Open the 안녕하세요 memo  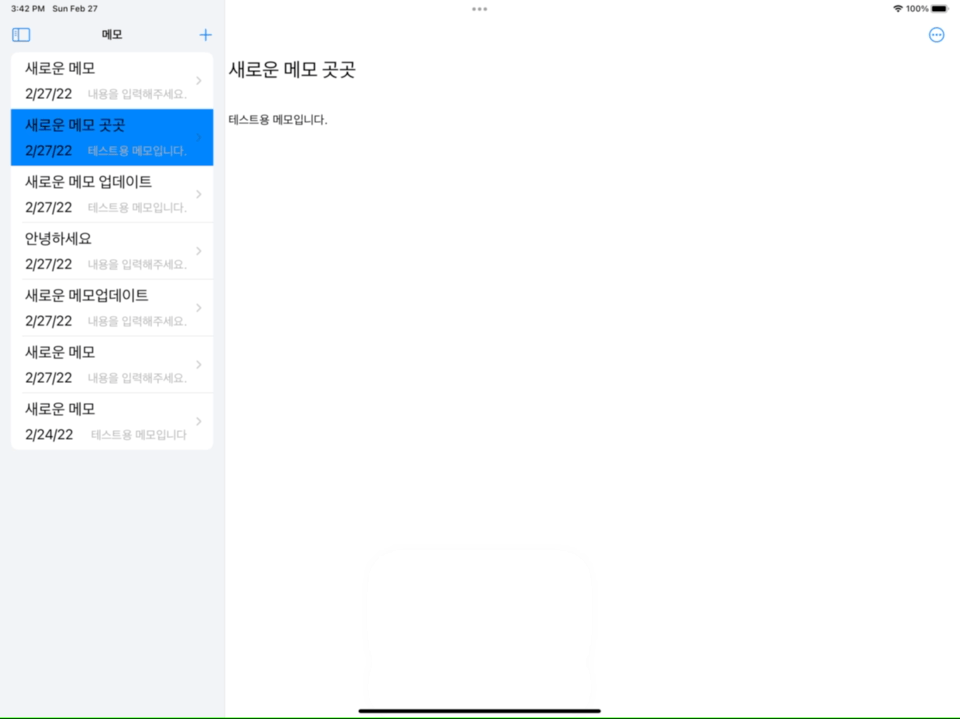point(112,251)
